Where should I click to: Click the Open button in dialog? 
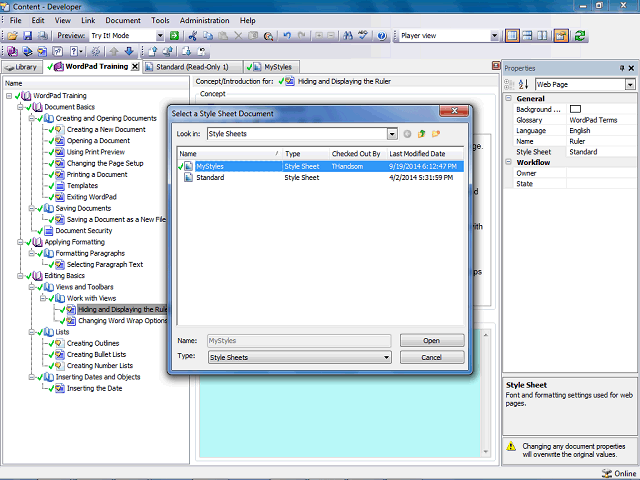(432, 340)
